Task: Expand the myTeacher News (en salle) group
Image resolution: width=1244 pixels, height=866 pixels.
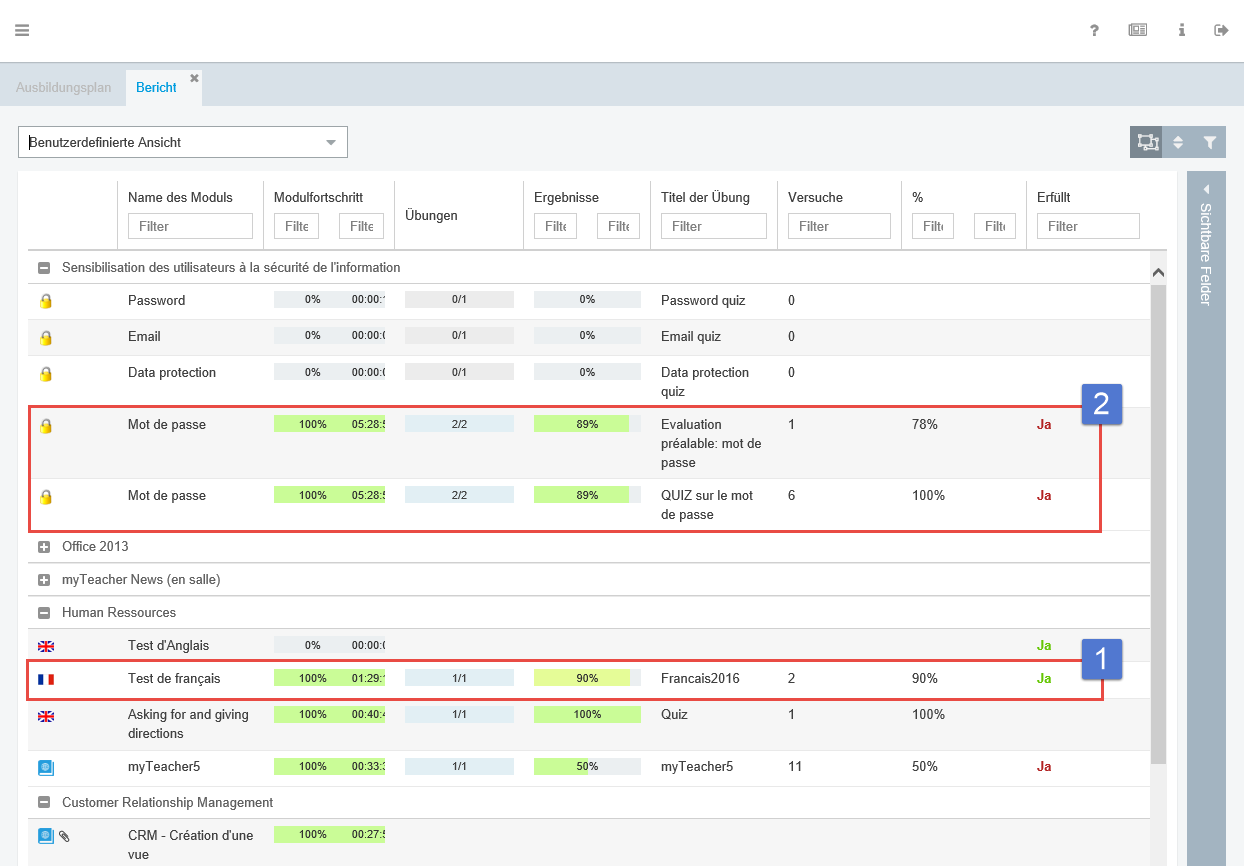Action: (x=44, y=580)
